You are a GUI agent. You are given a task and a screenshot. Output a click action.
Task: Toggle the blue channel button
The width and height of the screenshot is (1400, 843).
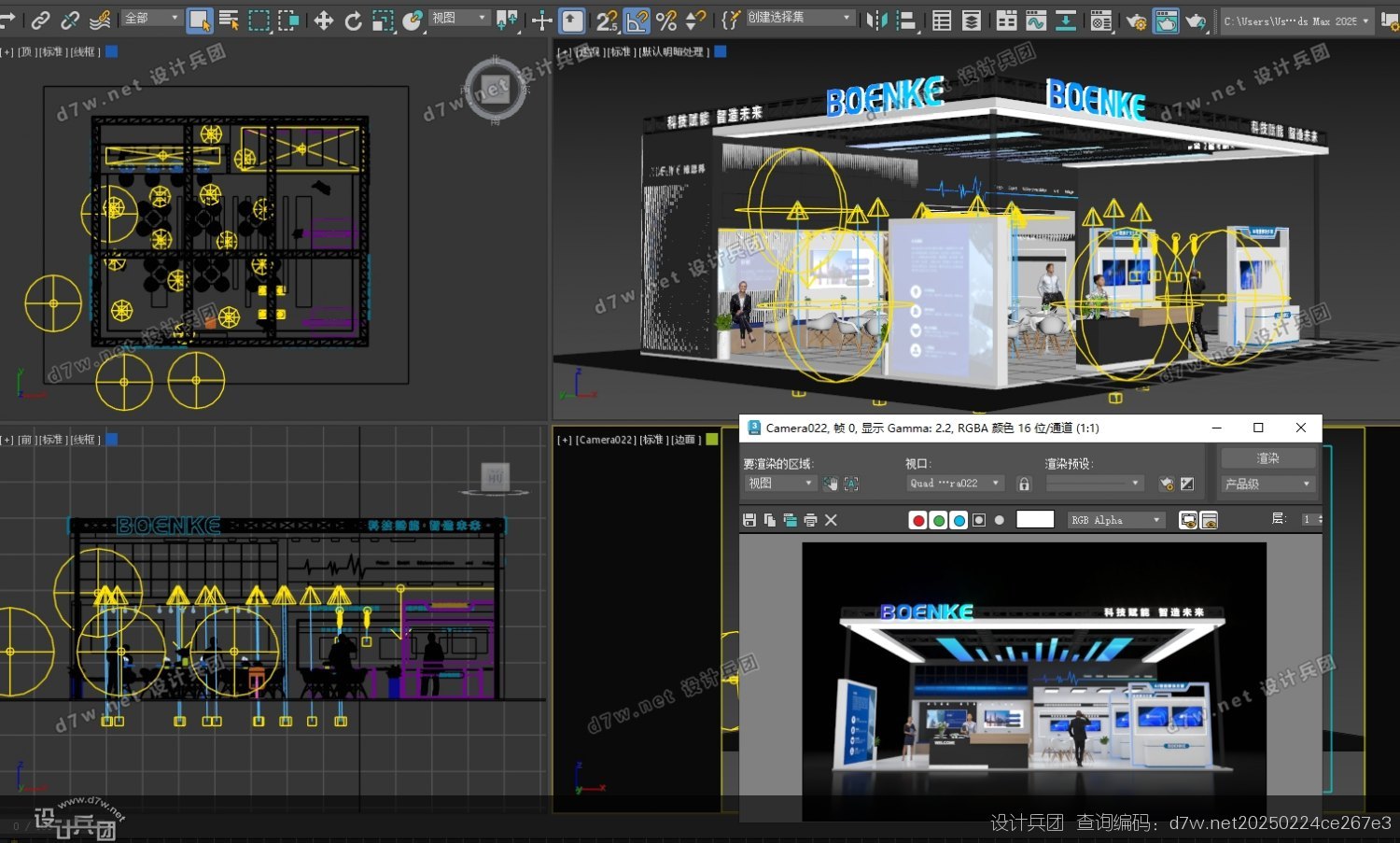point(959,520)
